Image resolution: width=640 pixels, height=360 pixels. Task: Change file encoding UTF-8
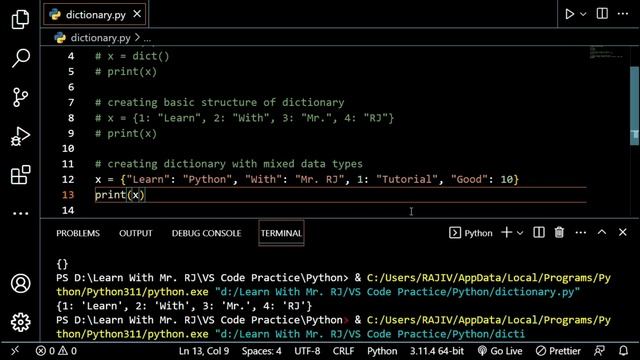(307, 351)
